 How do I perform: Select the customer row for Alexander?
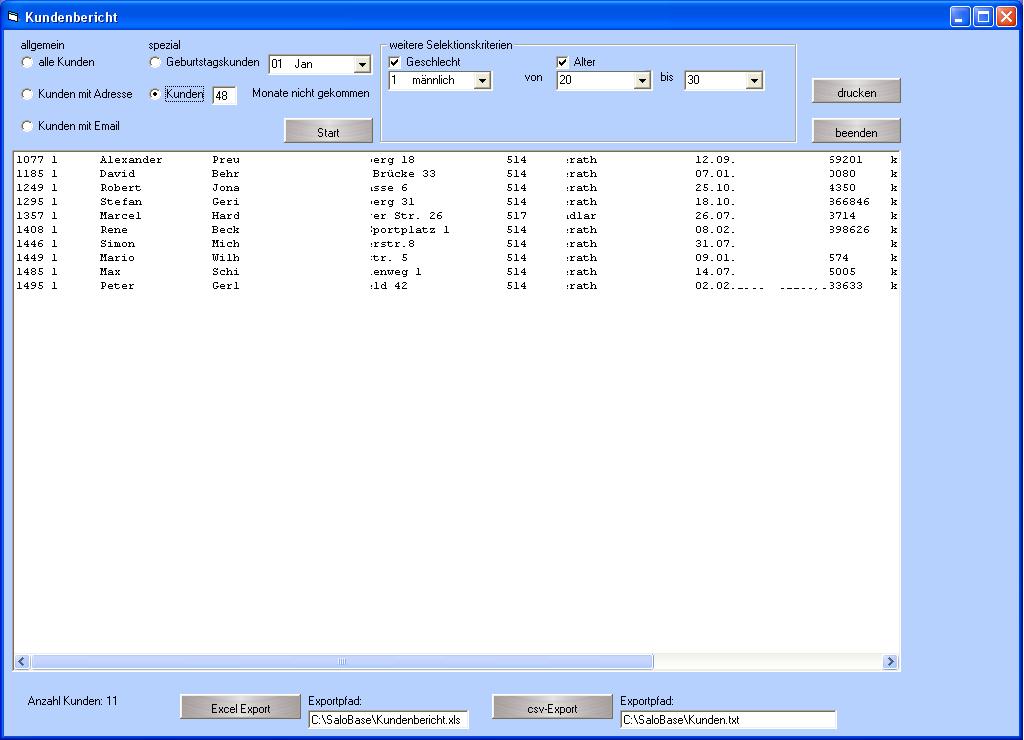pos(130,160)
